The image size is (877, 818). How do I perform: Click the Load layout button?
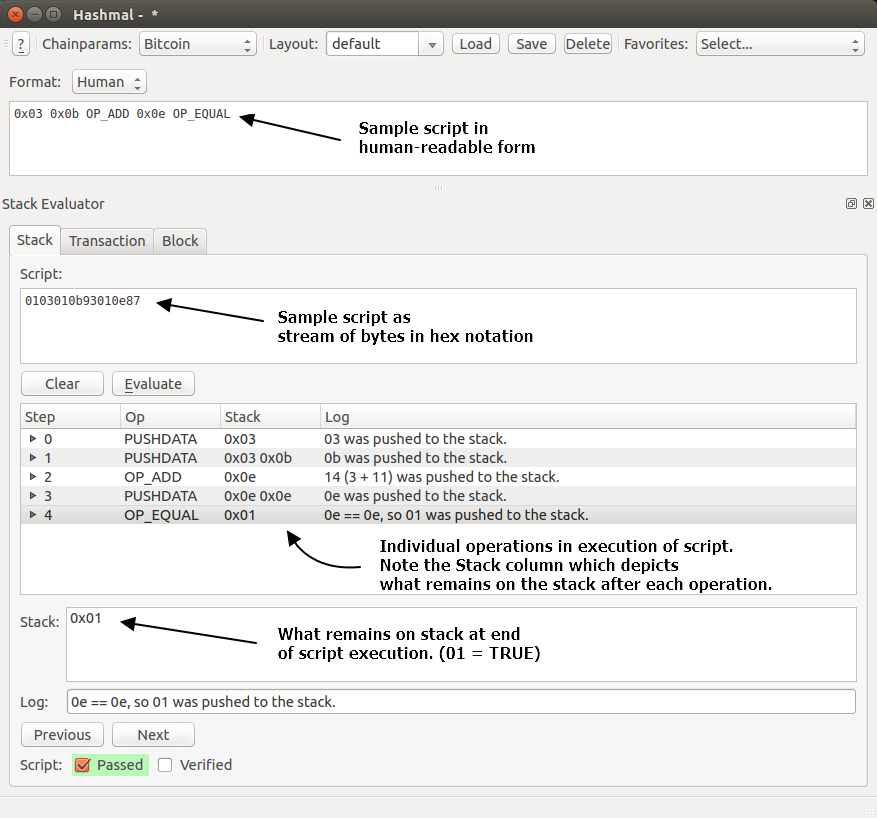(475, 44)
